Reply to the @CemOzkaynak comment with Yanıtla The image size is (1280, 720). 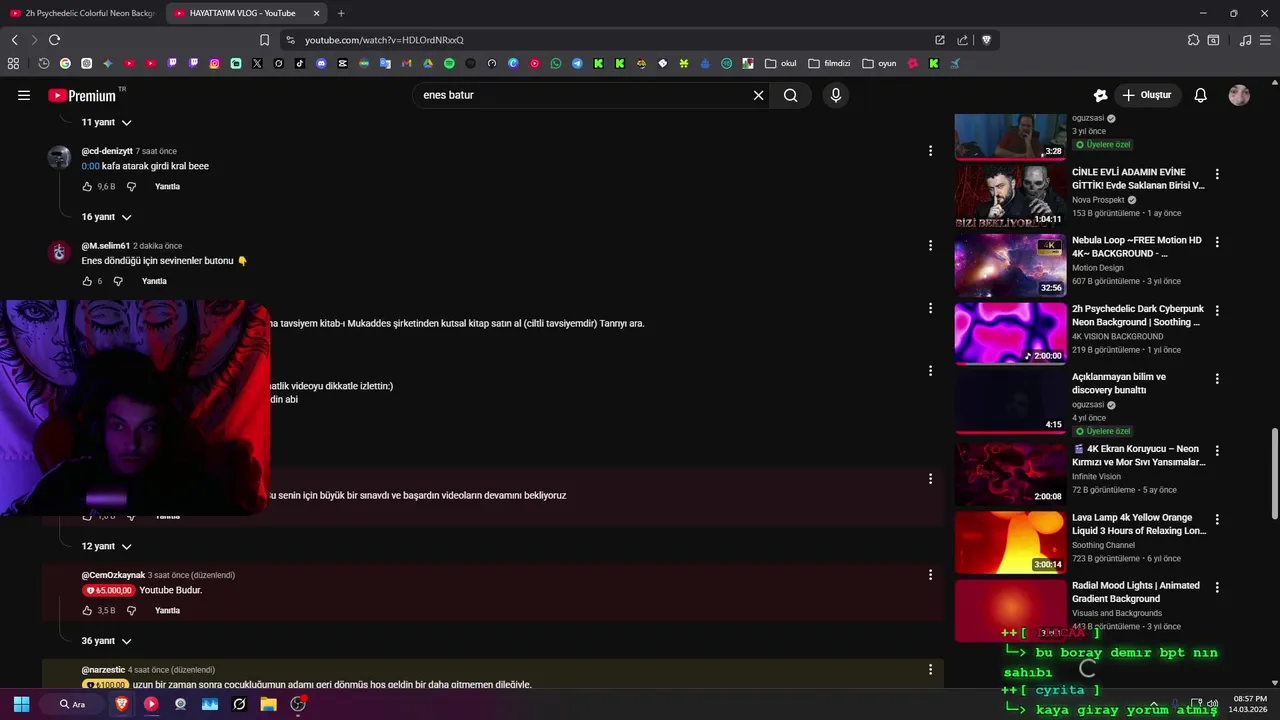[x=167, y=611]
